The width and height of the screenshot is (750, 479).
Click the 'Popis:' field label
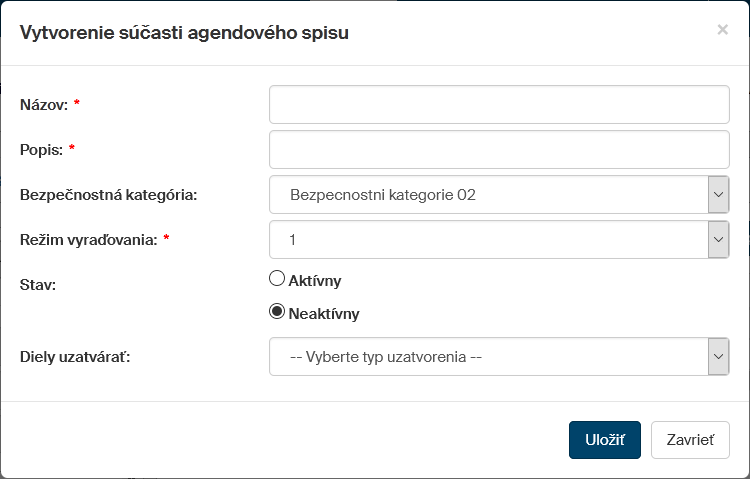click(42, 150)
